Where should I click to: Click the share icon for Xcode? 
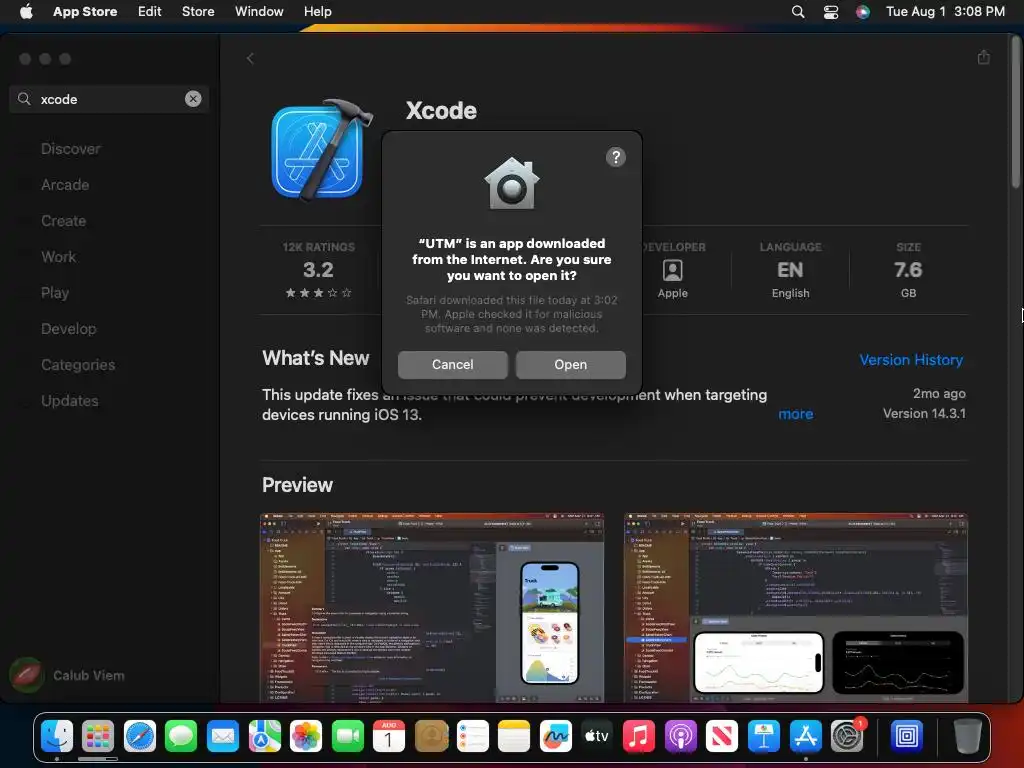(x=984, y=57)
